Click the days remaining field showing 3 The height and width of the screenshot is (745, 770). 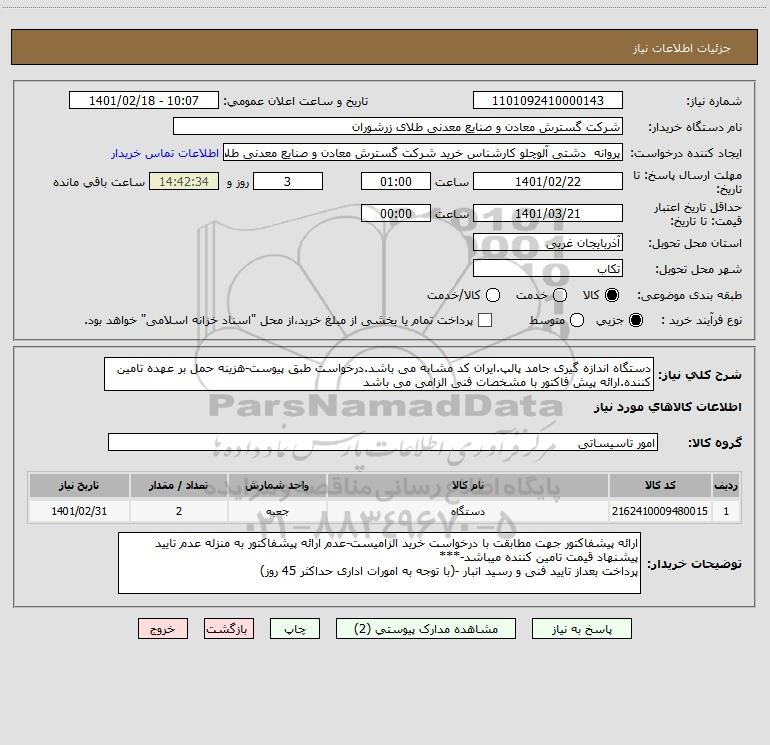click(288, 181)
